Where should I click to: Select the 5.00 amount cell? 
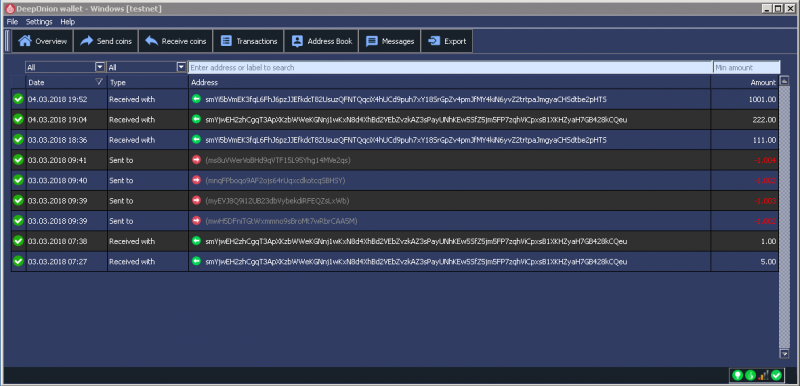pos(744,261)
